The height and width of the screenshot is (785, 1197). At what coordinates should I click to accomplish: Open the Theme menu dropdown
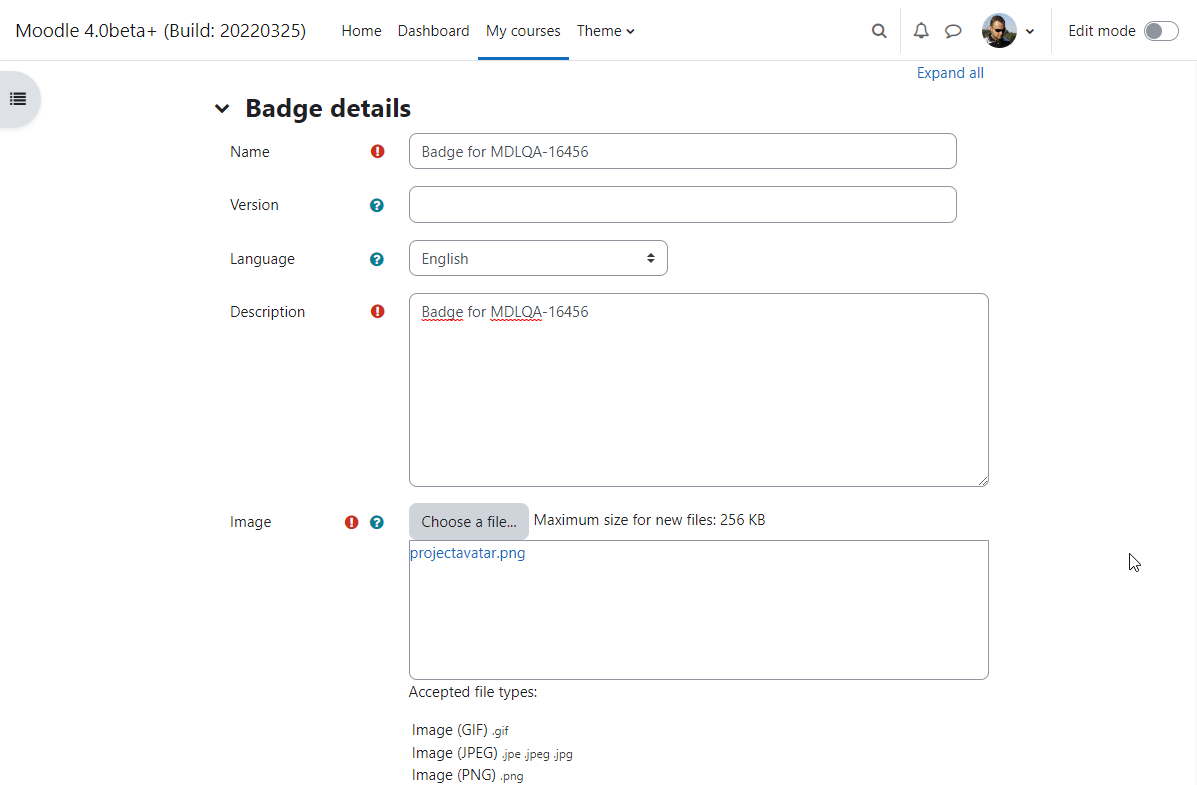[605, 31]
